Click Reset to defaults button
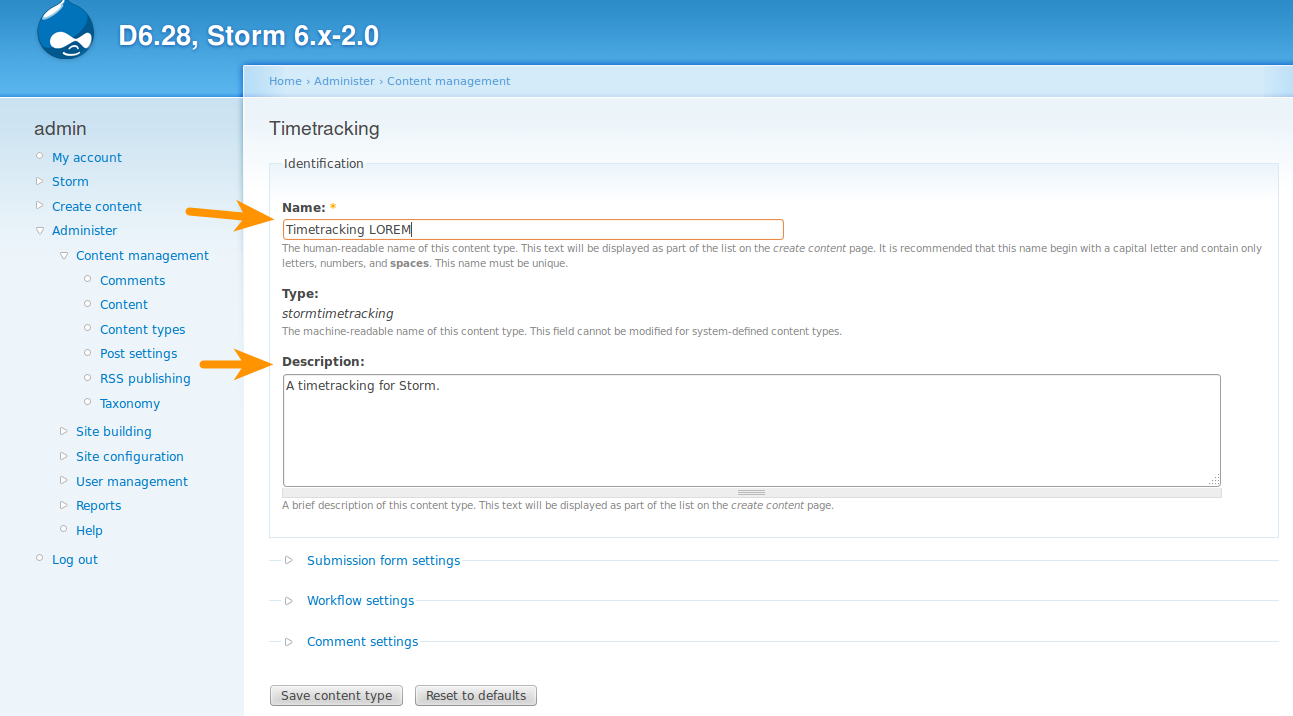Screen dimensions: 1293x716 coord(476,695)
